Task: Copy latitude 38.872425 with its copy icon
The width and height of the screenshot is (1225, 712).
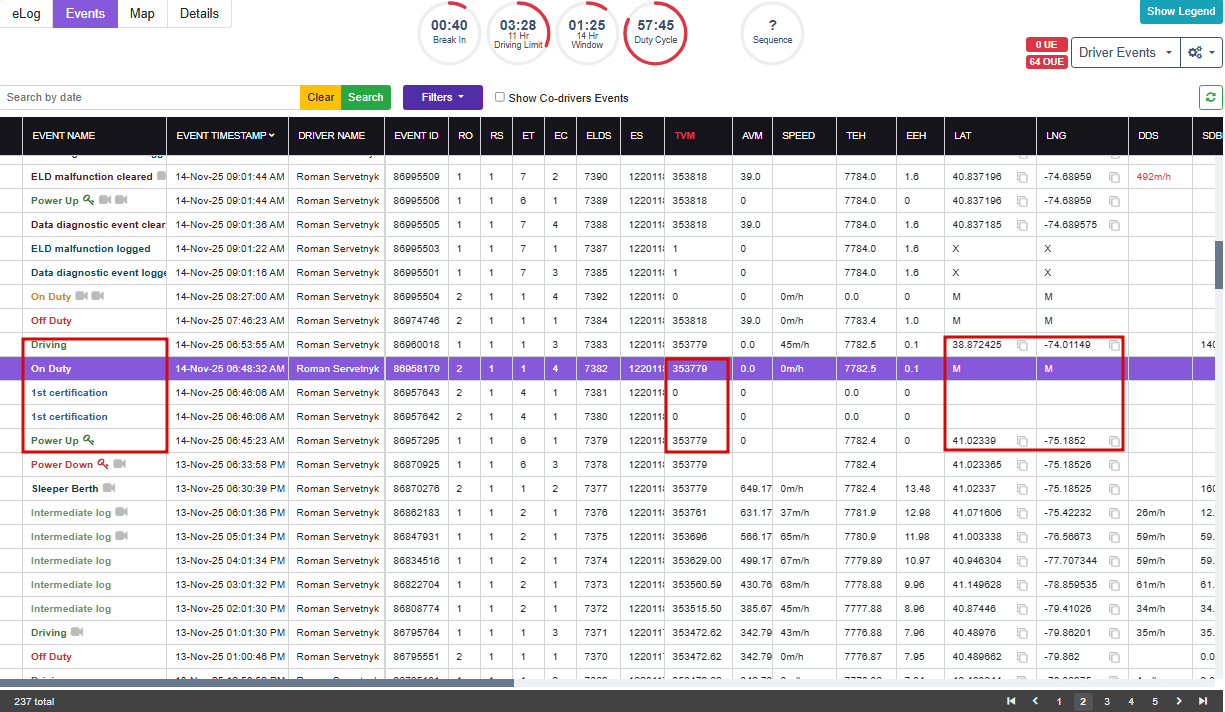Action: 1022,345
